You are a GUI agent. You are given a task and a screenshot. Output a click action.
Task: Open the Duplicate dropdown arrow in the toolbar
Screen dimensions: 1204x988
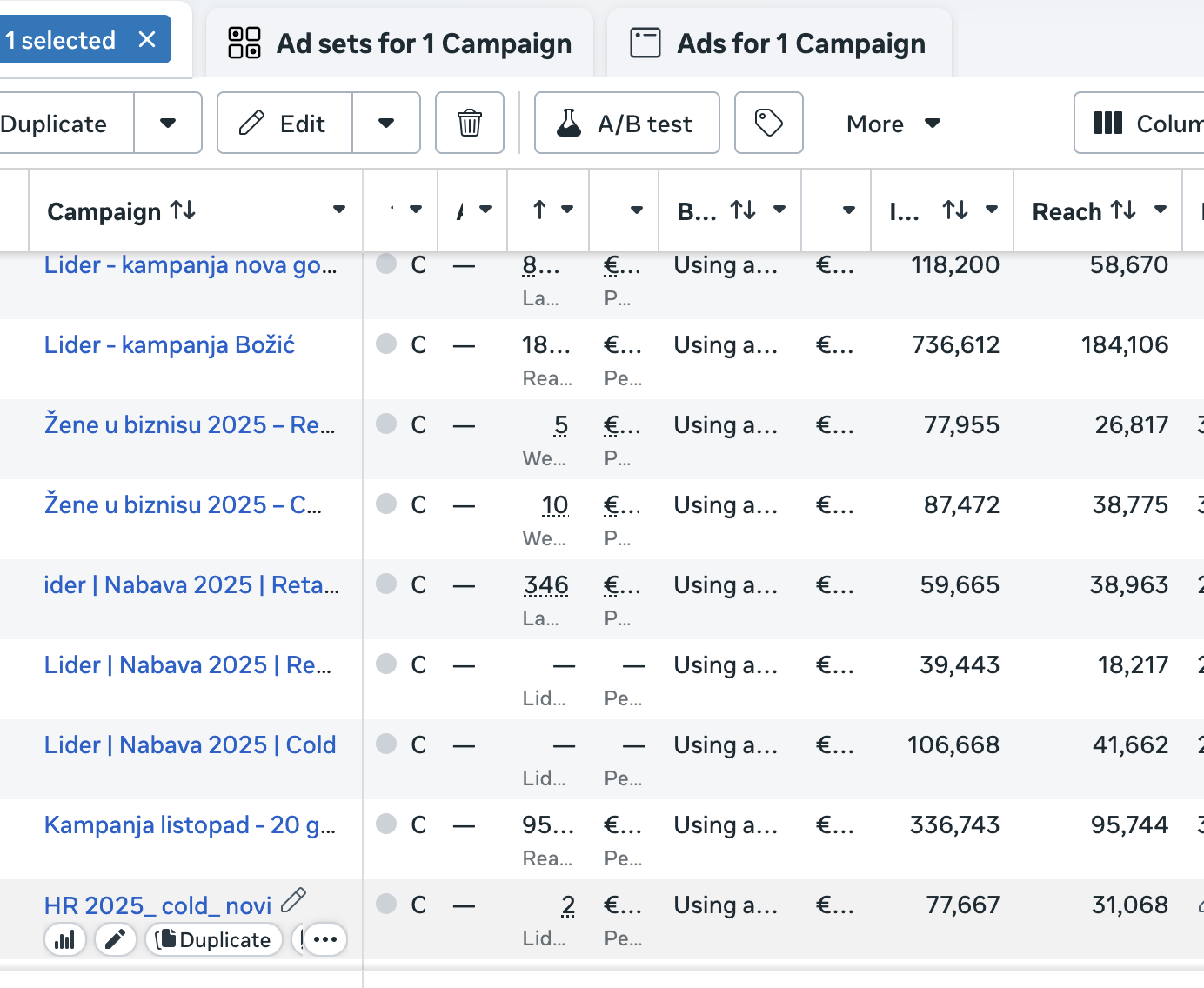click(168, 123)
